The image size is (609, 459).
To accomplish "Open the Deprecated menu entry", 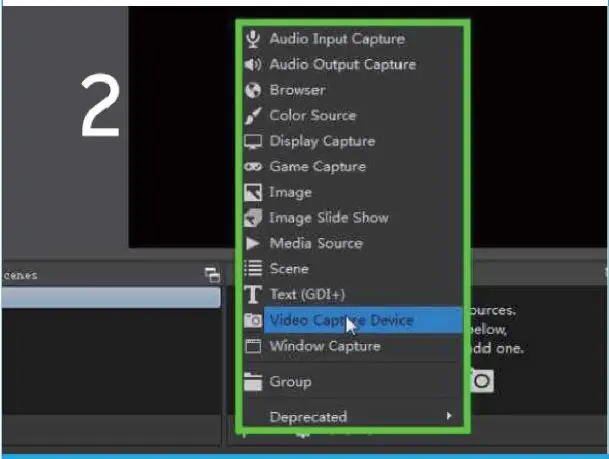I will (x=352, y=417).
